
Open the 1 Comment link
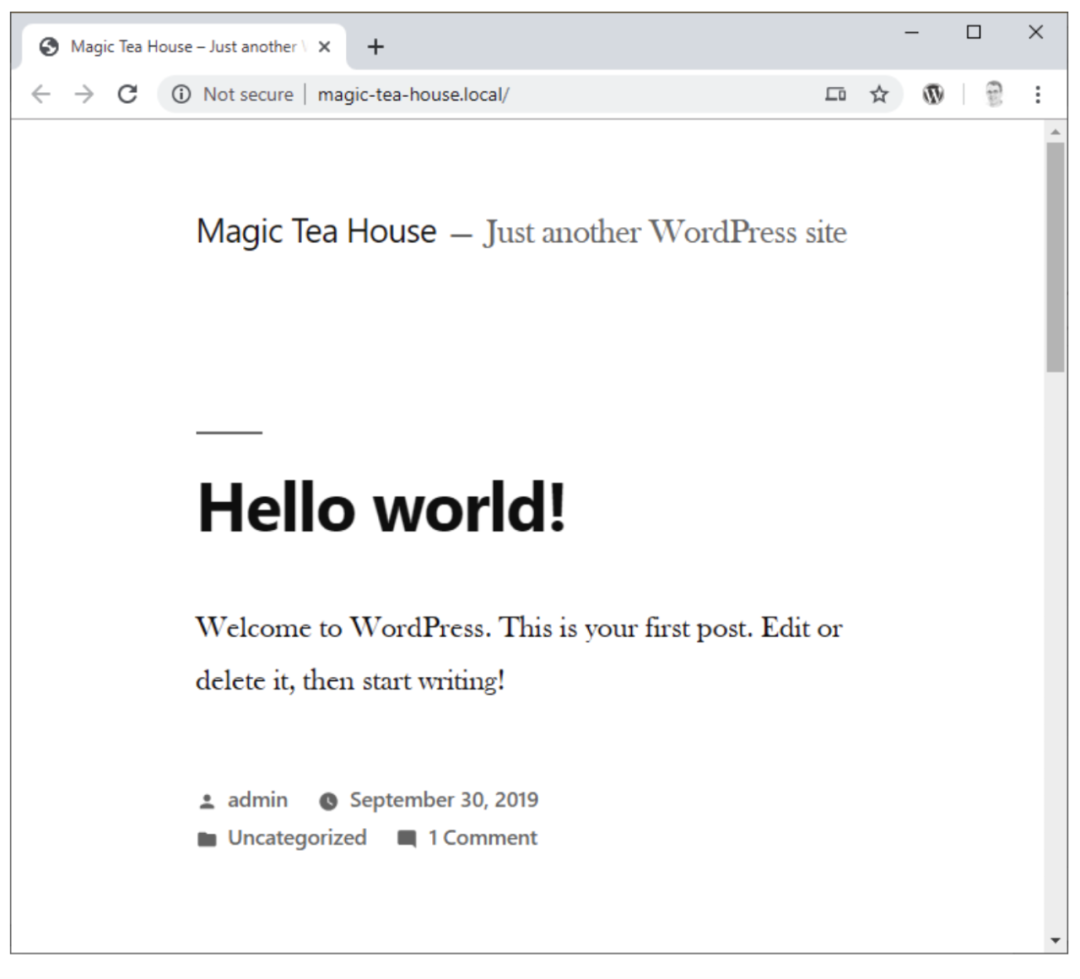coord(482,838)
